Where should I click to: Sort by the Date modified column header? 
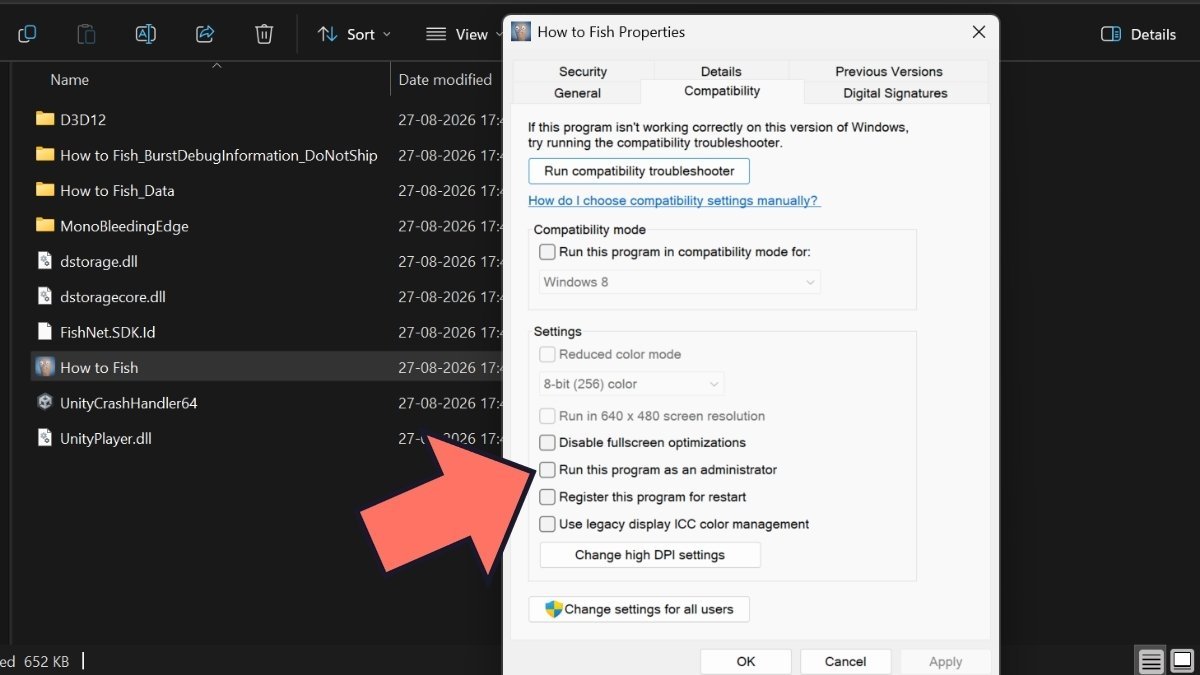coord(445,80)
